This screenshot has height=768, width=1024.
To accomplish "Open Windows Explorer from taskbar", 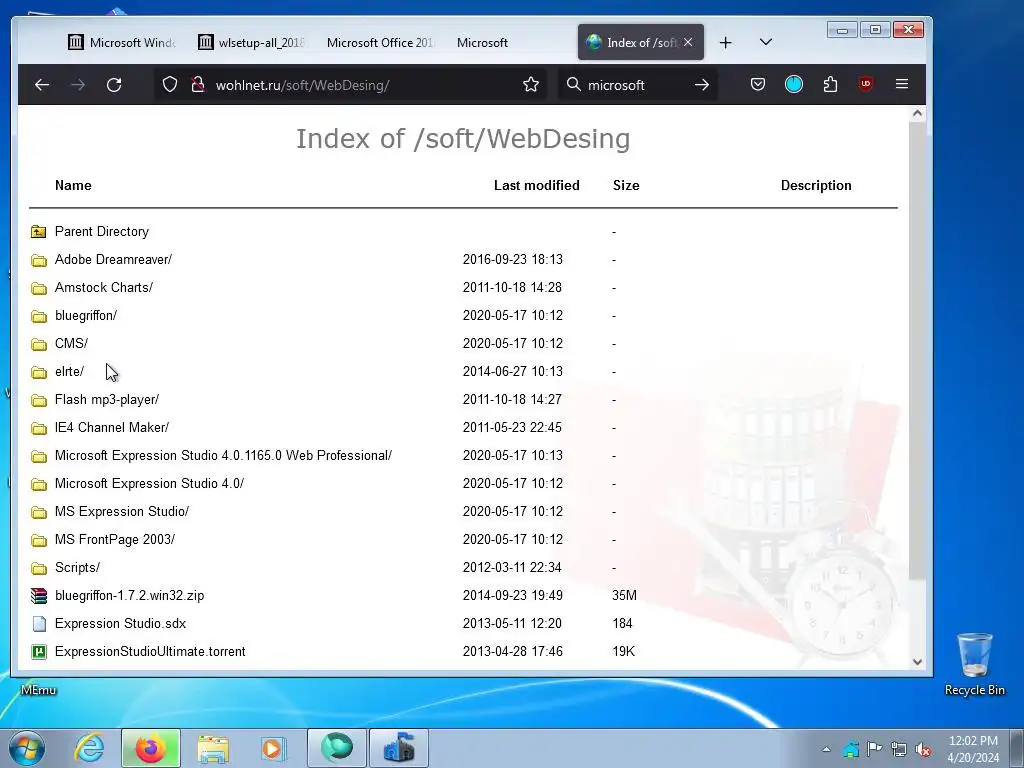I will (213, 748).
